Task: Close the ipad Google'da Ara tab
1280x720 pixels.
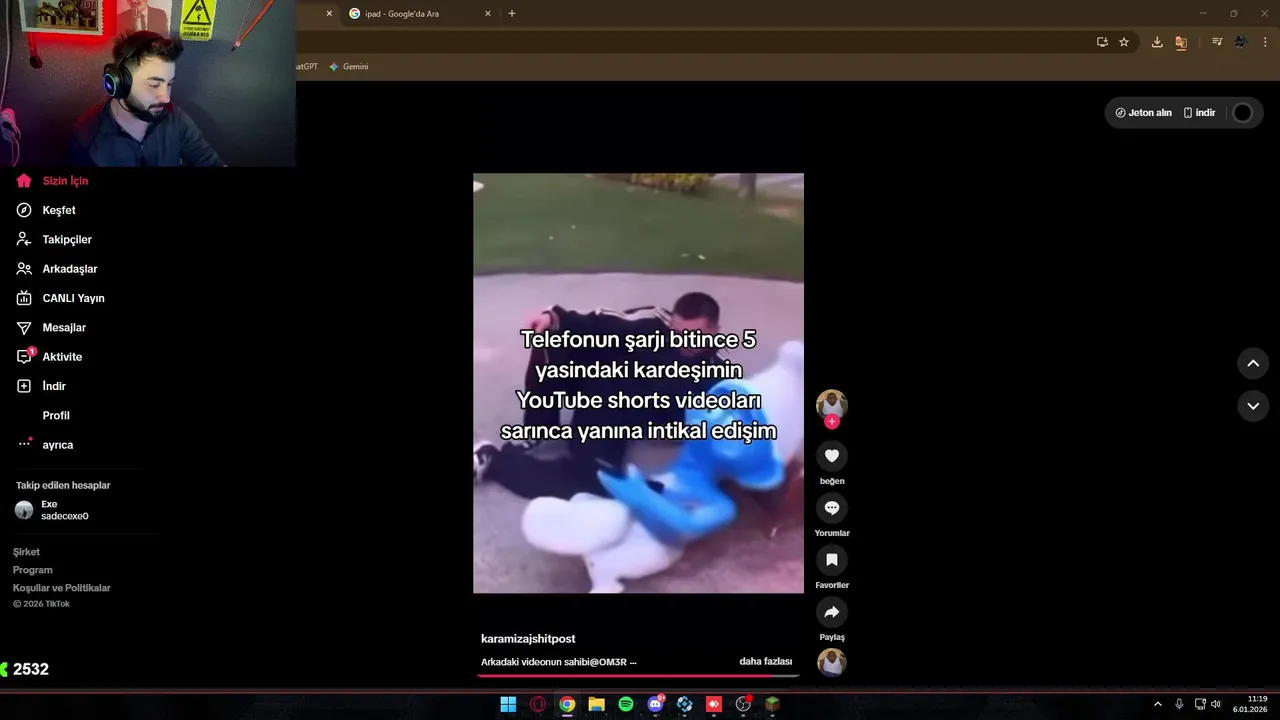Action: pos(487,14)
